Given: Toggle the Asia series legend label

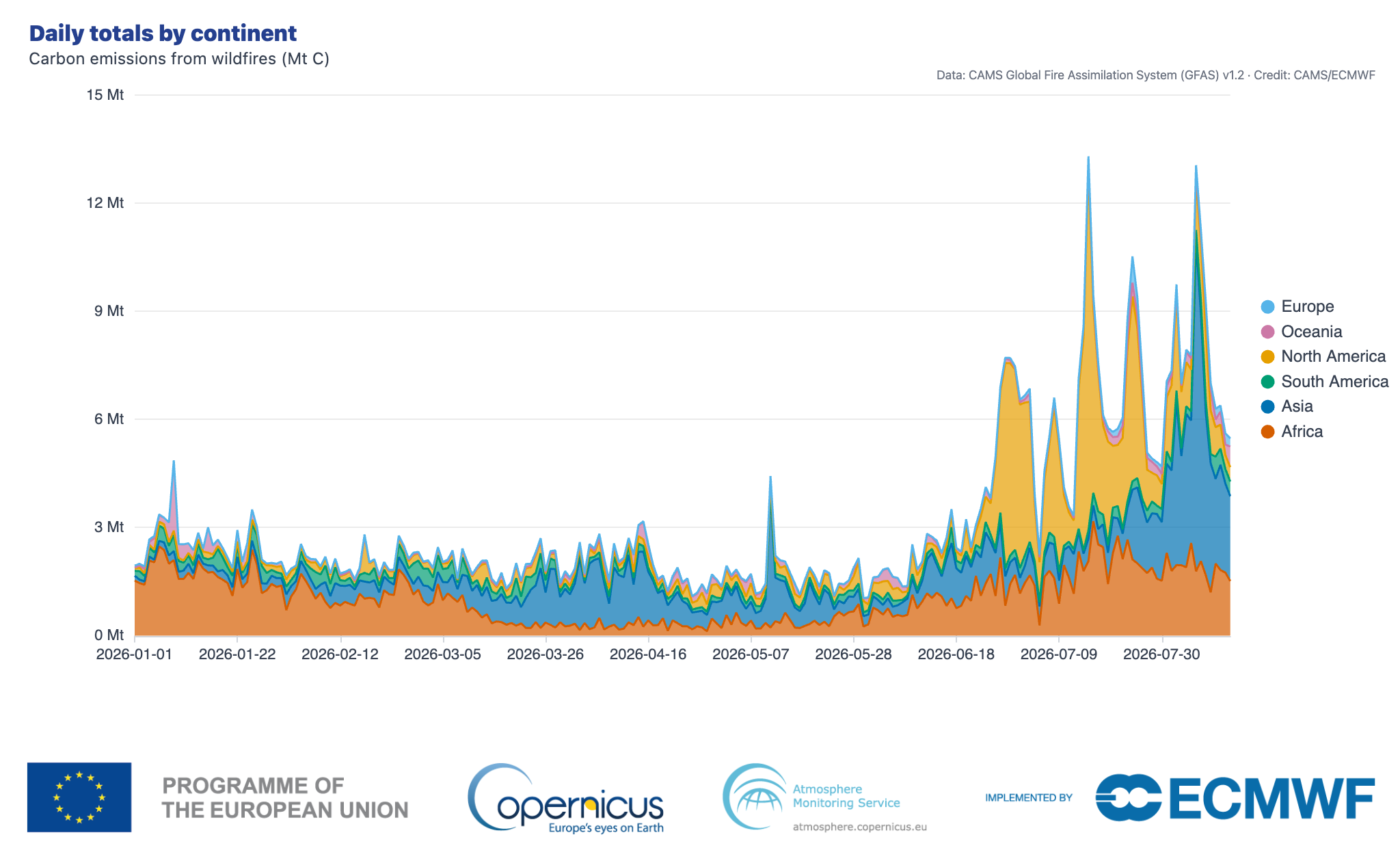Looking at the screenshot, I should (x=1297, y=406).
